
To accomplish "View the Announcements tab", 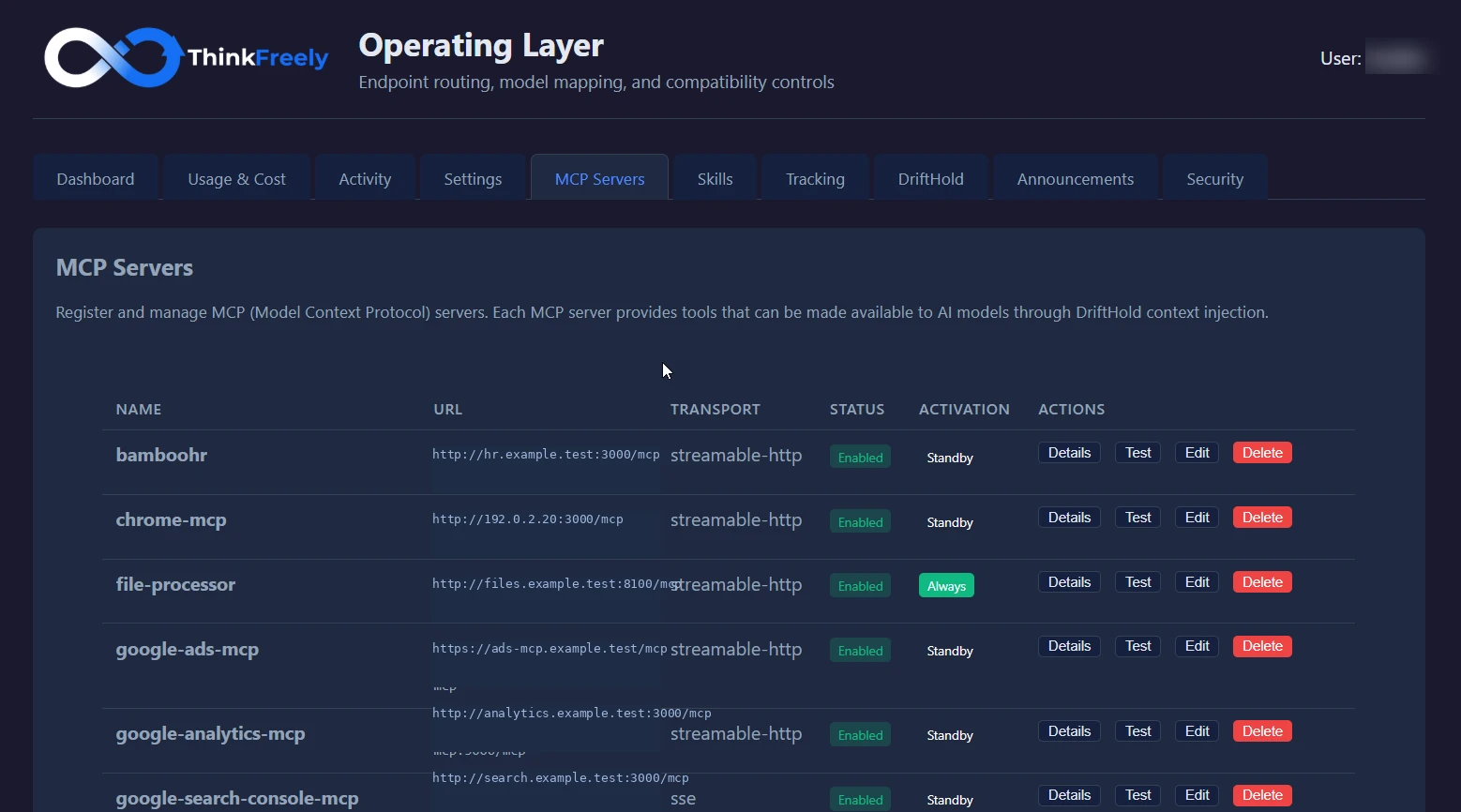I will [1076, 178].
